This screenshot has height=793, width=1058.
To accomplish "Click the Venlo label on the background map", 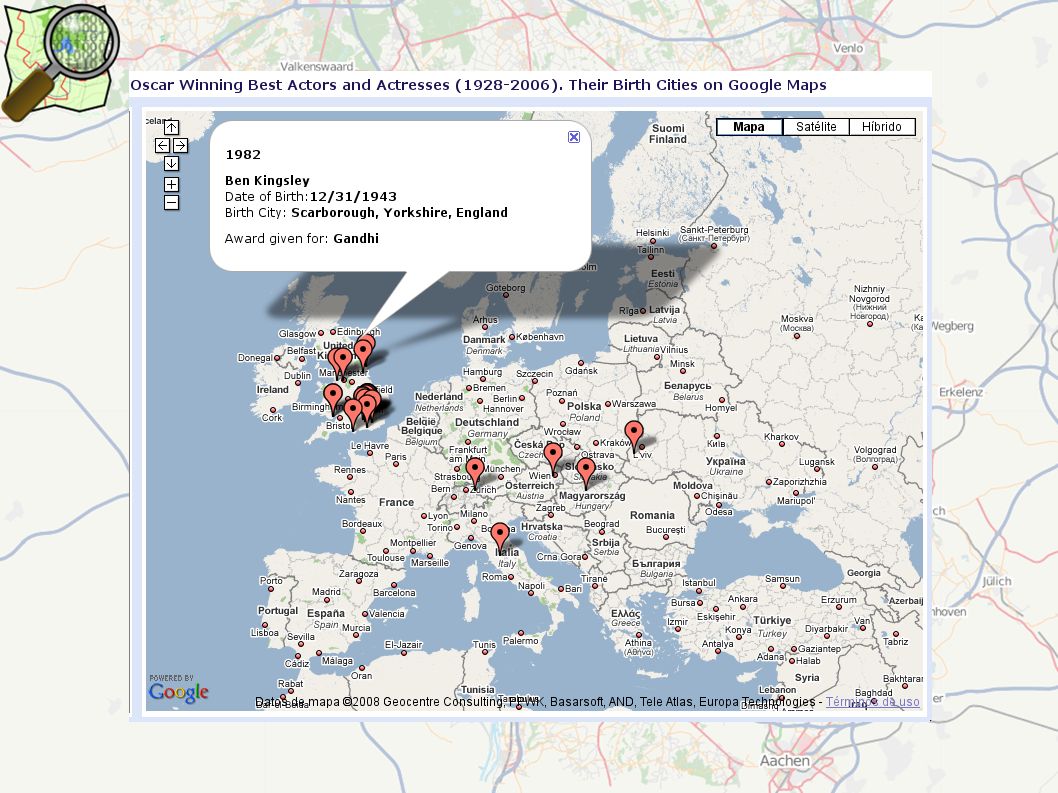I will [x=848, y=48].
